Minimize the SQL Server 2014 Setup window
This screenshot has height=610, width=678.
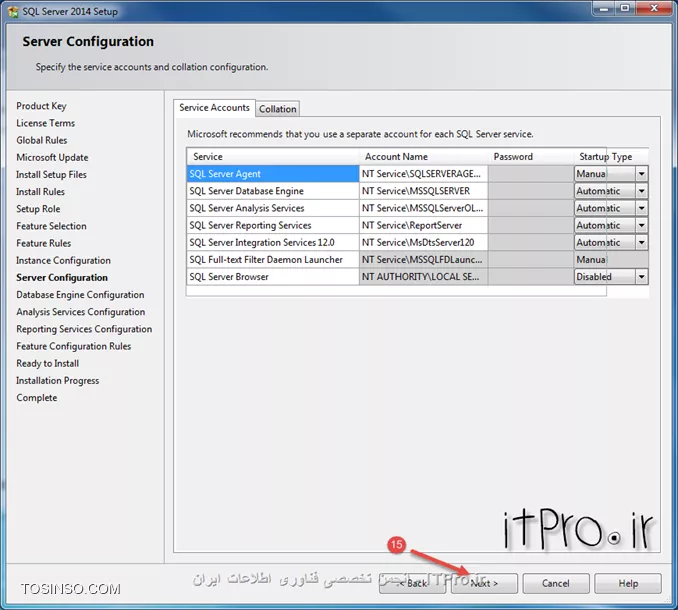click(604, 8)
